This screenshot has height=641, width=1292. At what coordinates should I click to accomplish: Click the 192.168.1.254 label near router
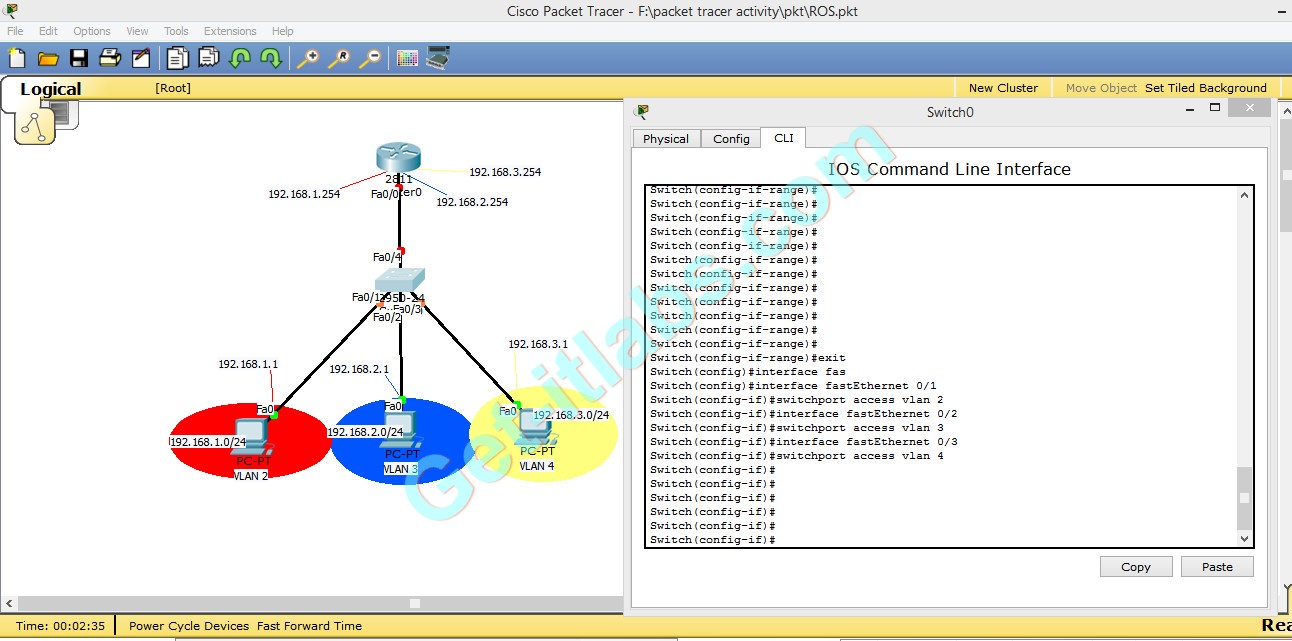pos(304,194)
